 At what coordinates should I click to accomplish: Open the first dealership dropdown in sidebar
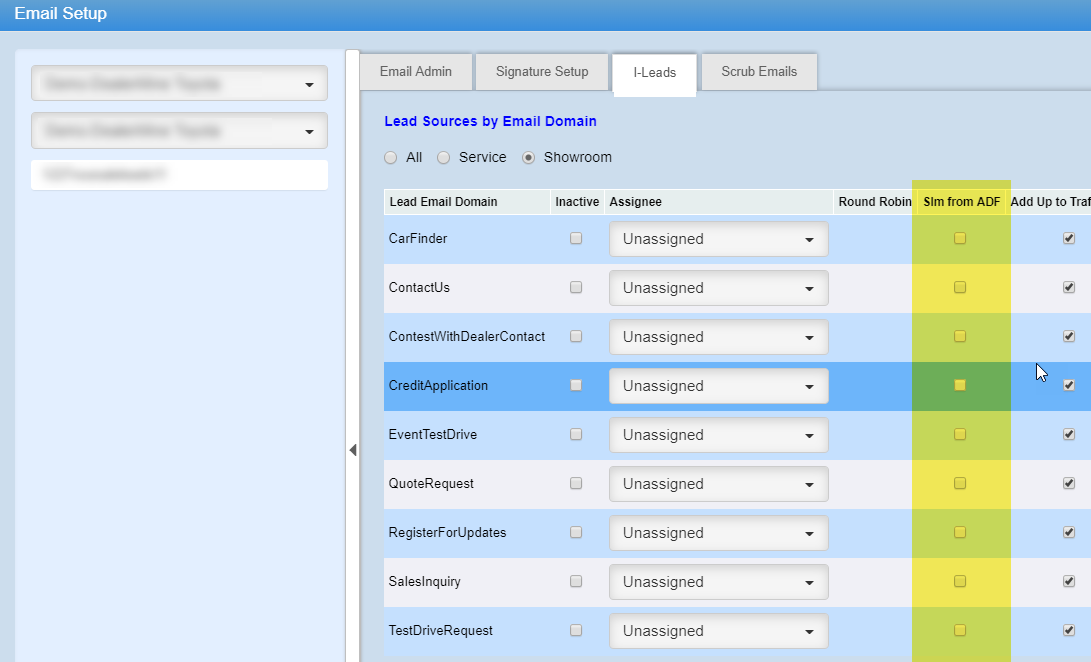point(179,85)
